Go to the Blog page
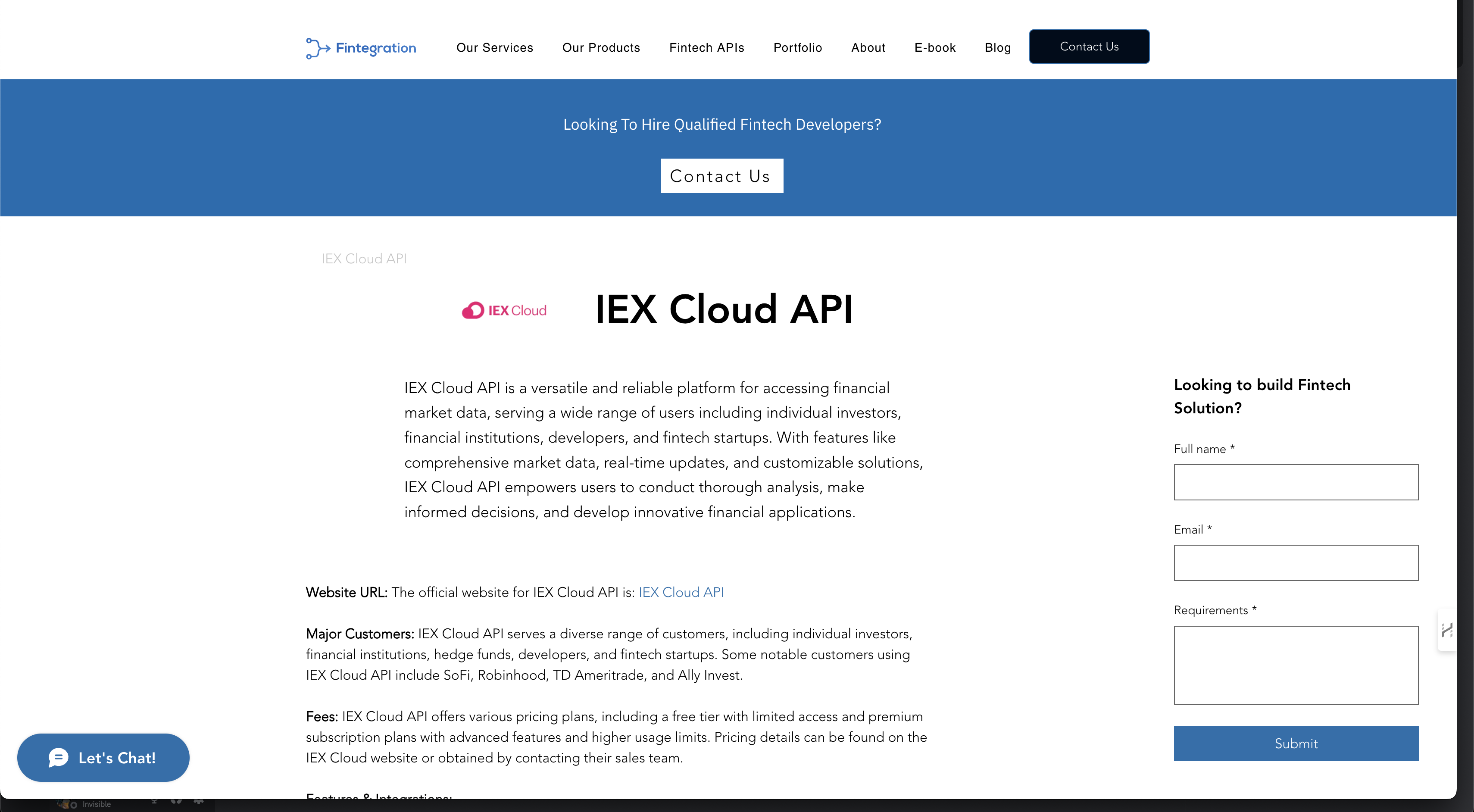The height and width of the screenshot is (812, 1474). pyautogui.click(x=997, y=47)
